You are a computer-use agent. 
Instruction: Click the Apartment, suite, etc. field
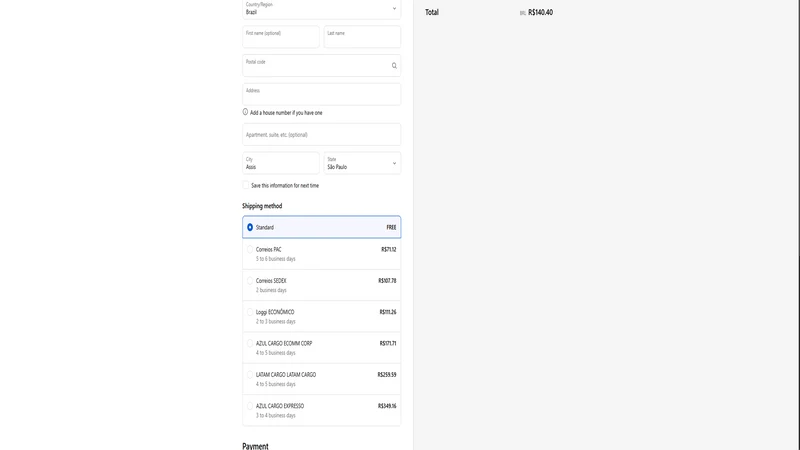321,135
